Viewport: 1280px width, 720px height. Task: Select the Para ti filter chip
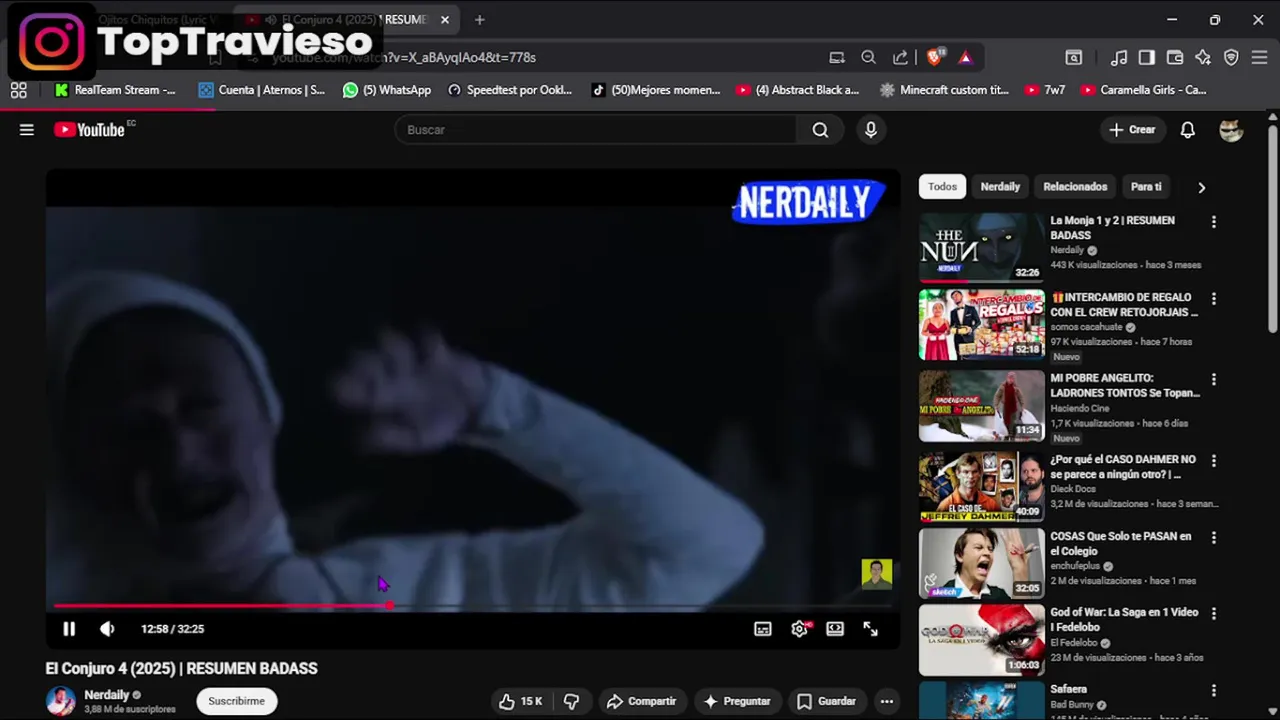(1146, 187)
